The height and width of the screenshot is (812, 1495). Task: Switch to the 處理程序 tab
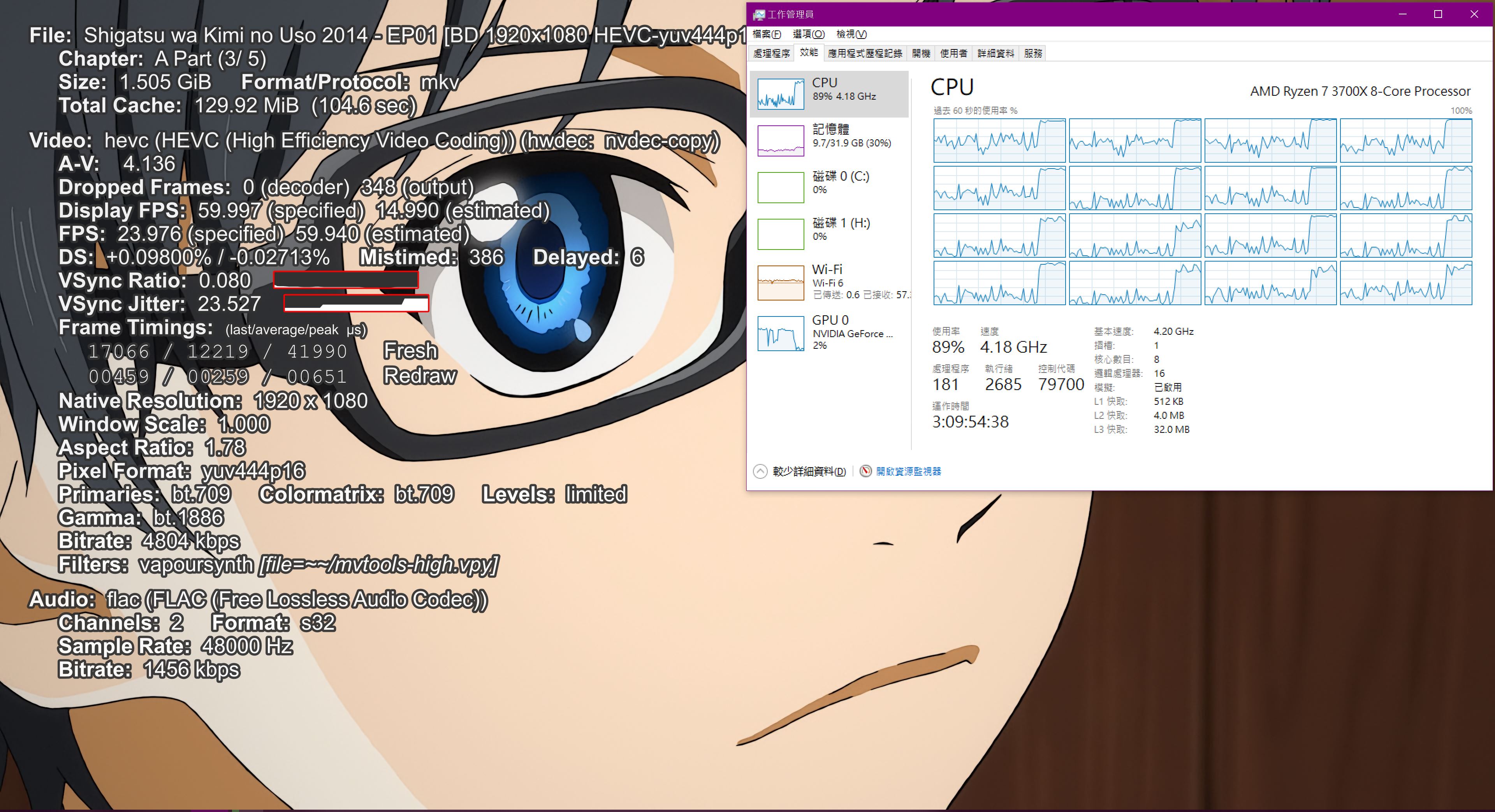[x=771, y=53]
